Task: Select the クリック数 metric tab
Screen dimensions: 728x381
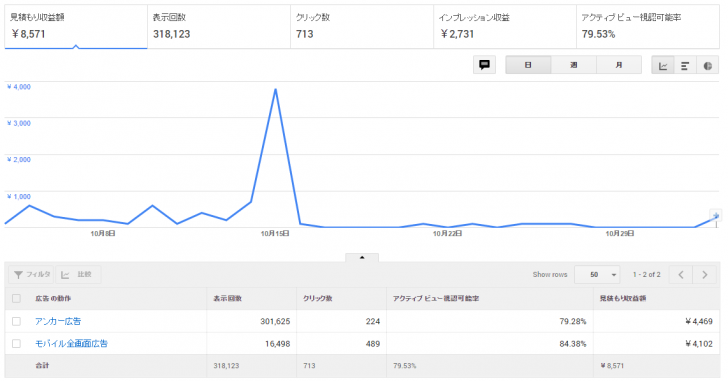Action: [362, 26]
